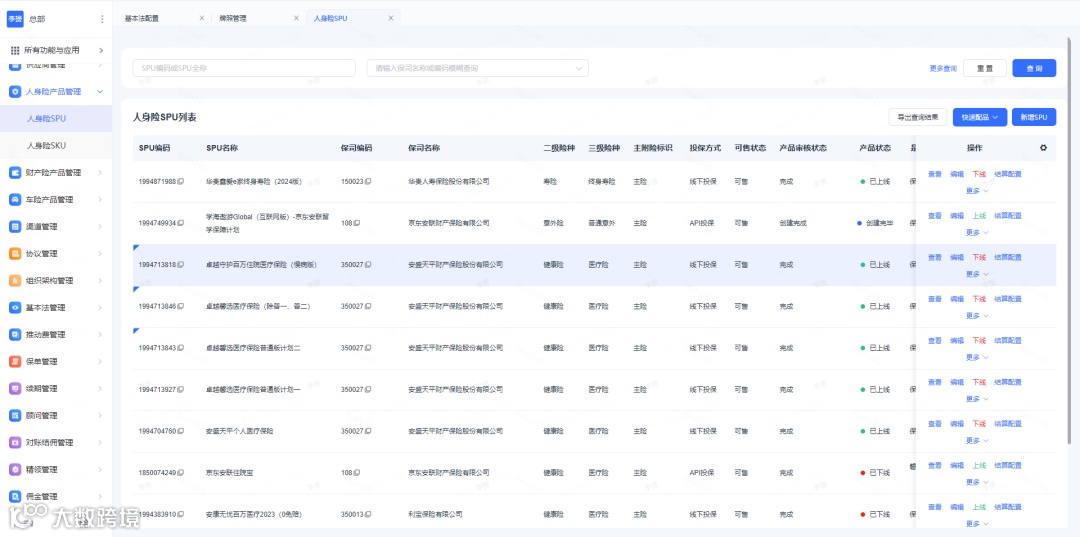Click the 组织架构管理 sidebar icon

14,281
